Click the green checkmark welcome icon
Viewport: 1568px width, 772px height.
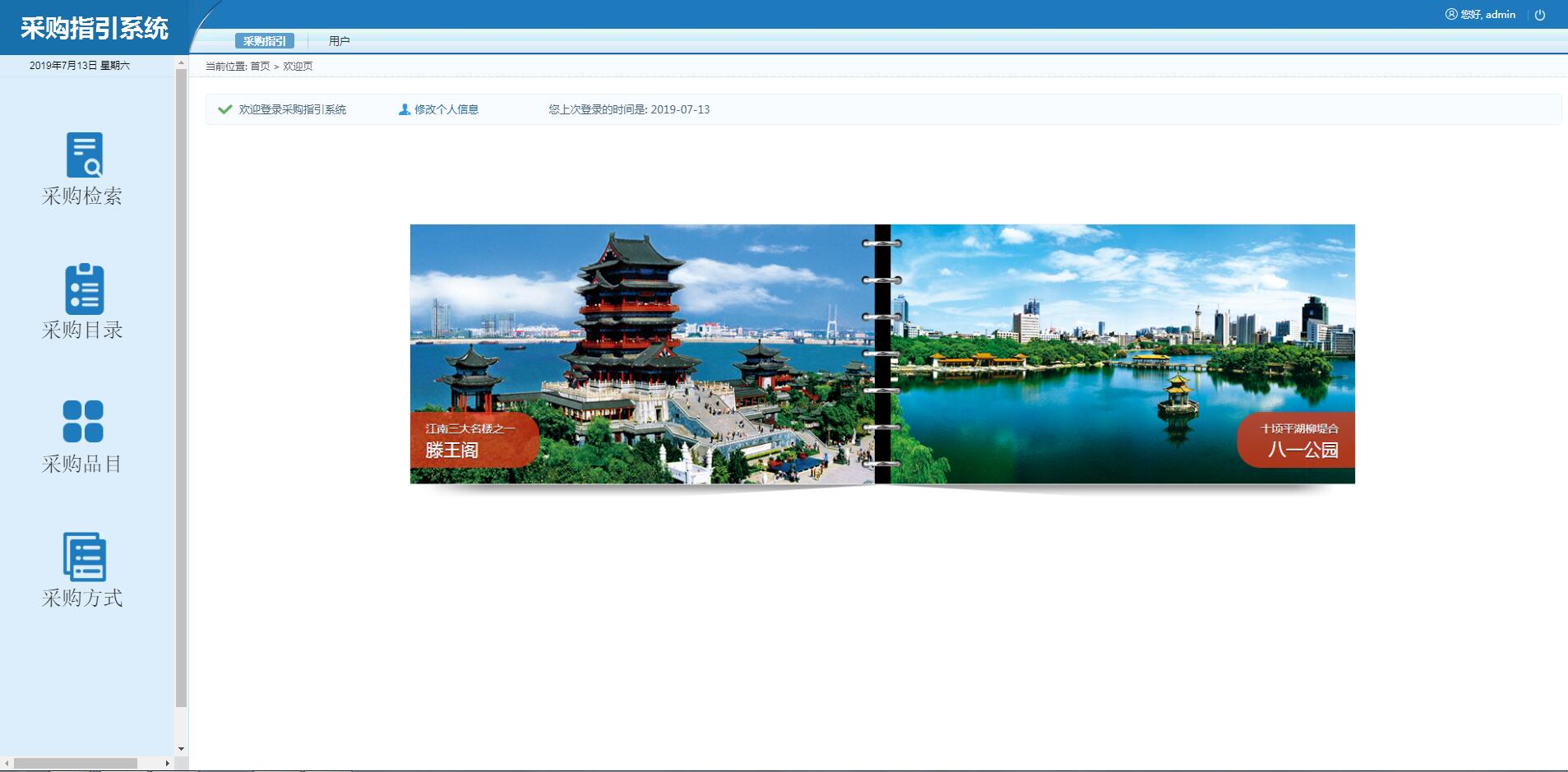224,109
